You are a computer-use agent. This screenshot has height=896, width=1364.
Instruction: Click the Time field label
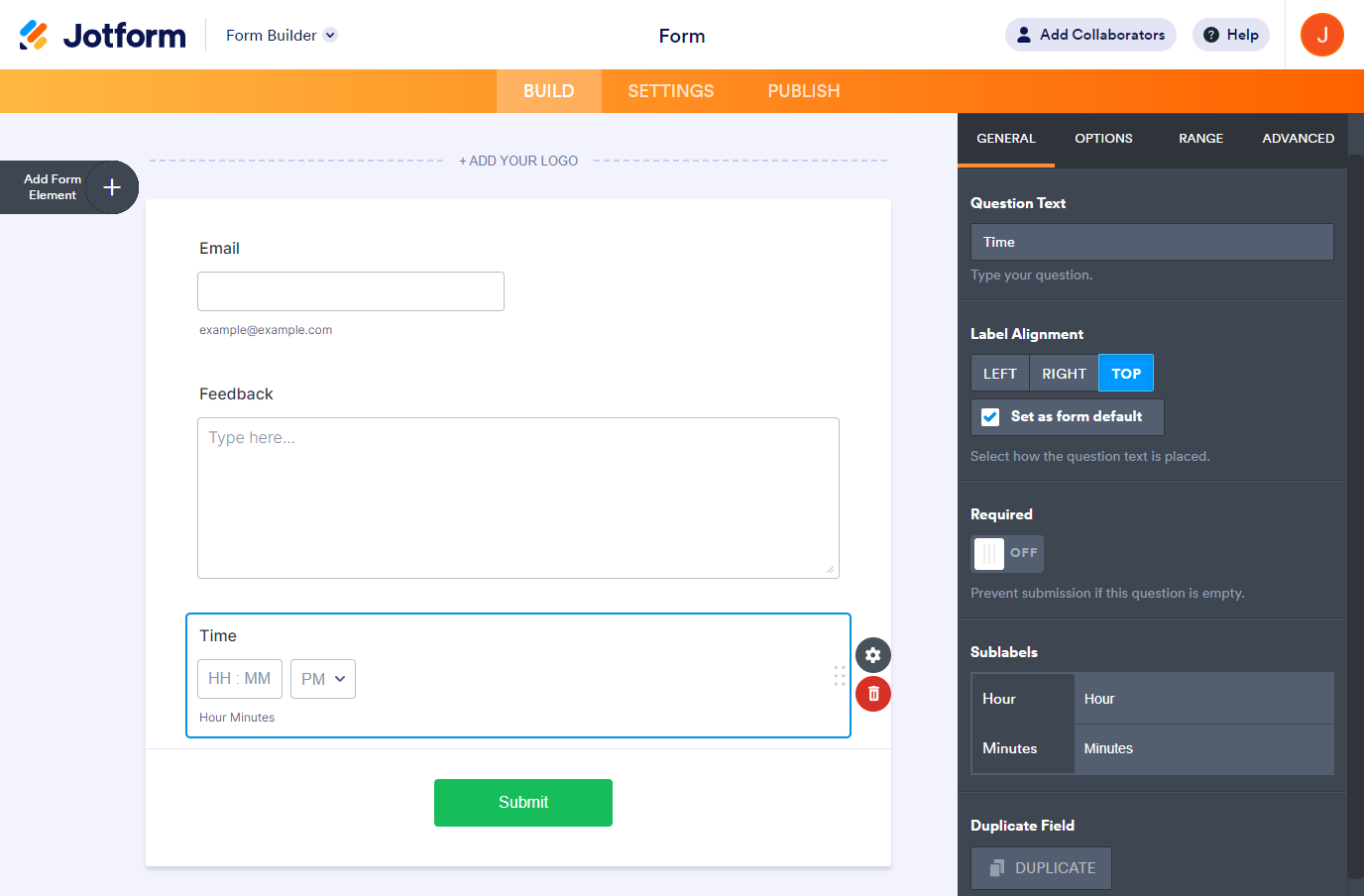[x=218, y=636]
